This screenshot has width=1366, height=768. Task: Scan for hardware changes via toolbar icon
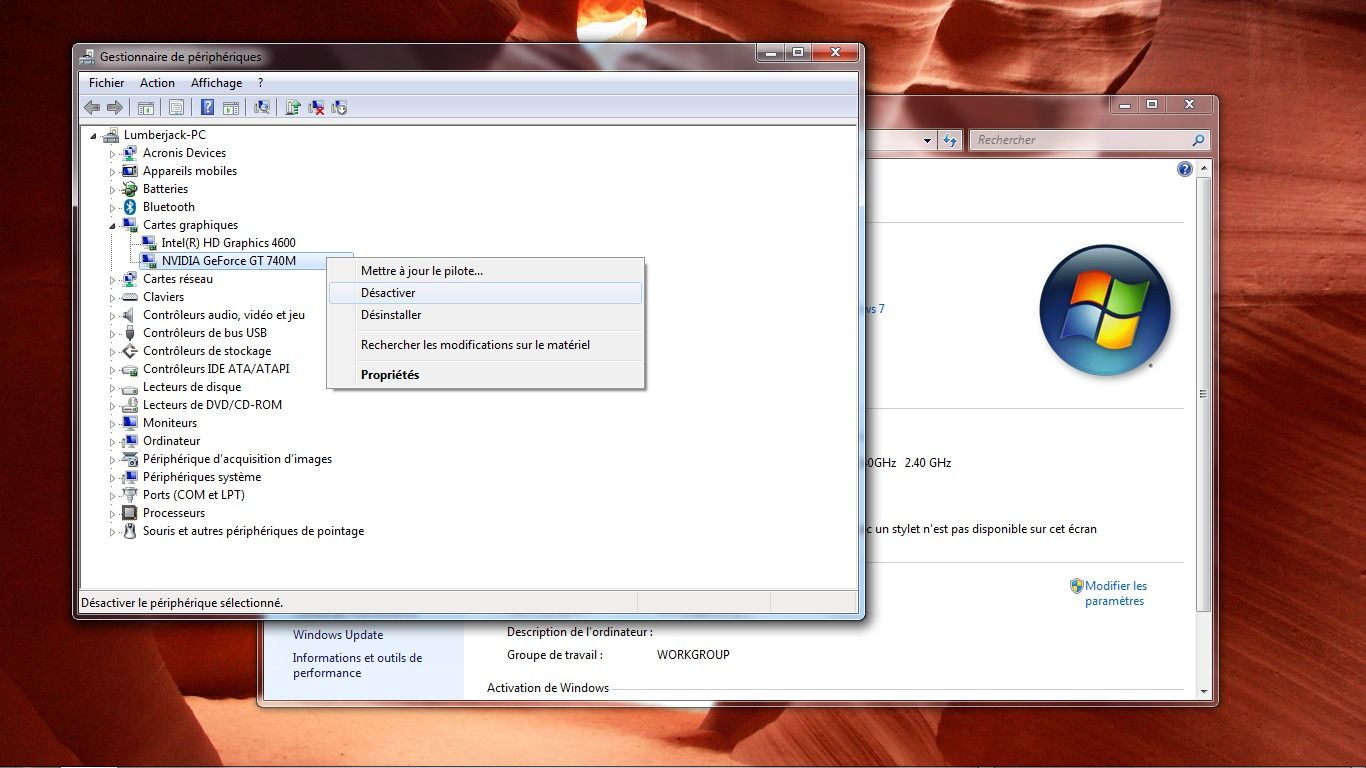(262, 107)
